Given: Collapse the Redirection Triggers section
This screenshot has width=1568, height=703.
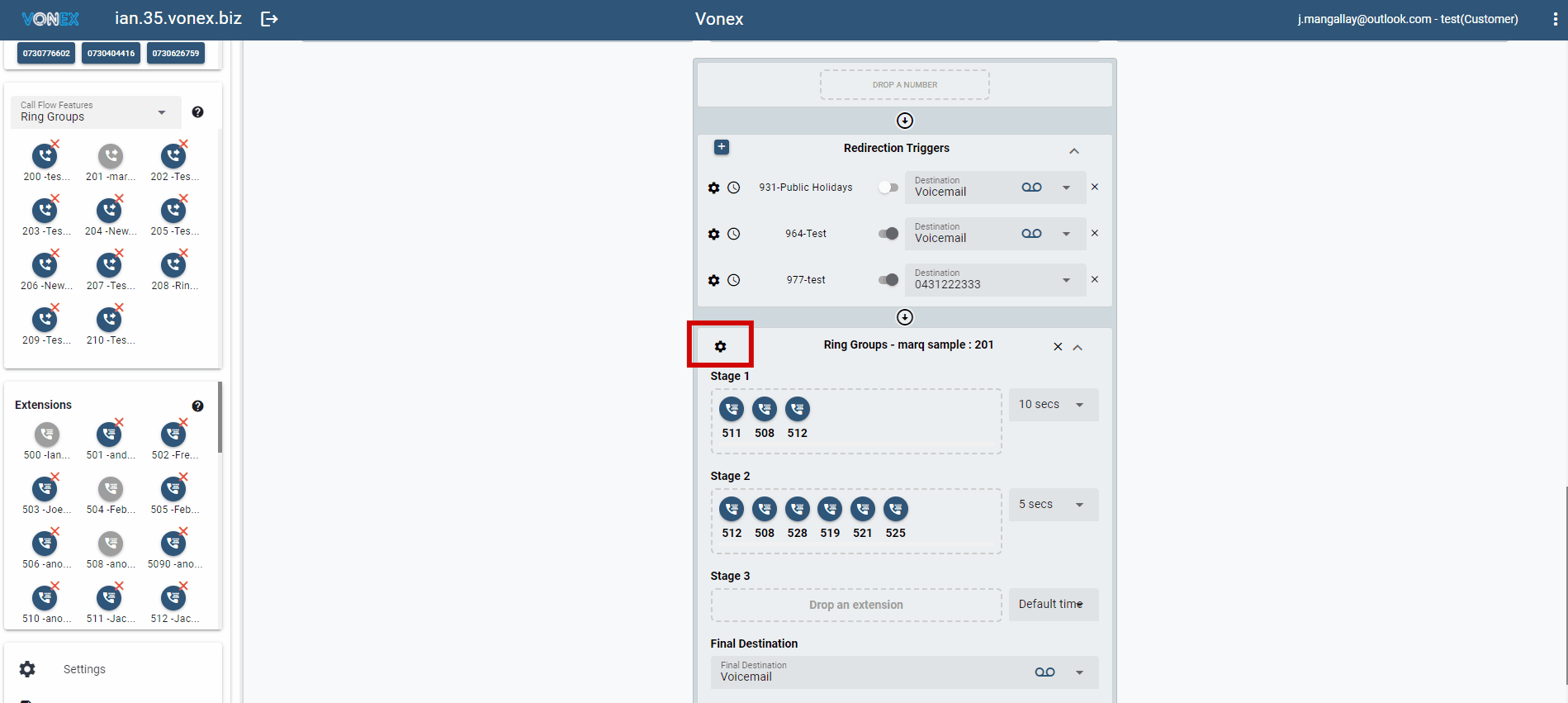Looking at the screenshot, I should 1073,150.
